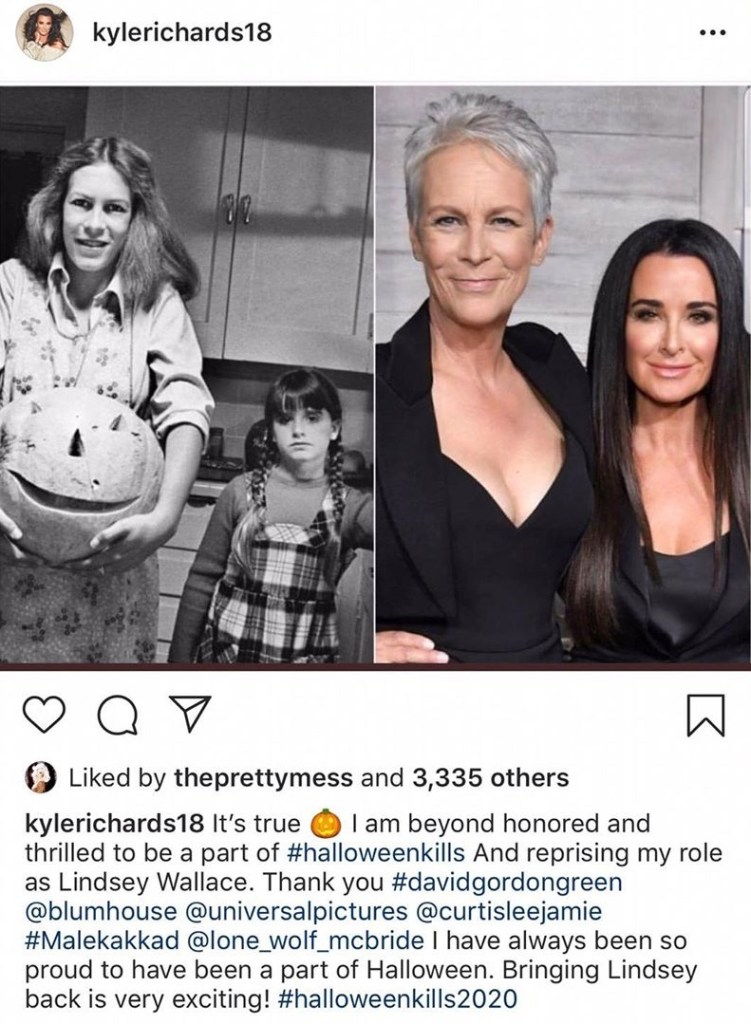Open comments with speech bubble icon
Image resolution: width=751 pixels, height=1024 pixels.
(x=117, y=716)
